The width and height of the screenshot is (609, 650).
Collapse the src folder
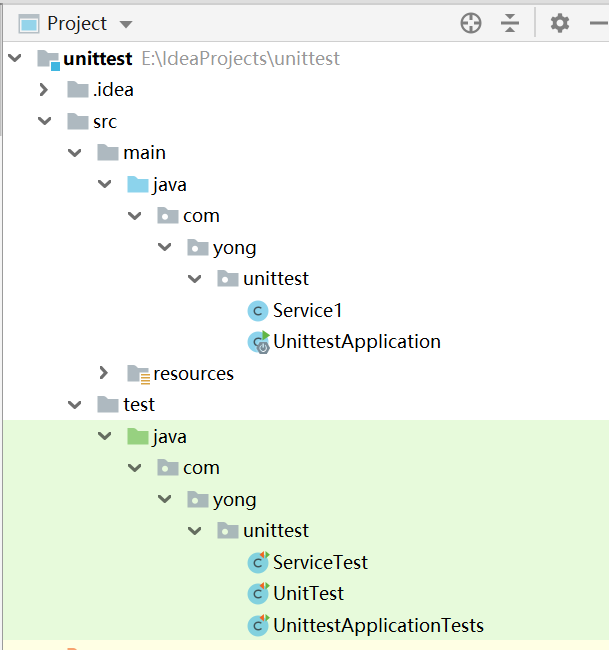point(43,122)
